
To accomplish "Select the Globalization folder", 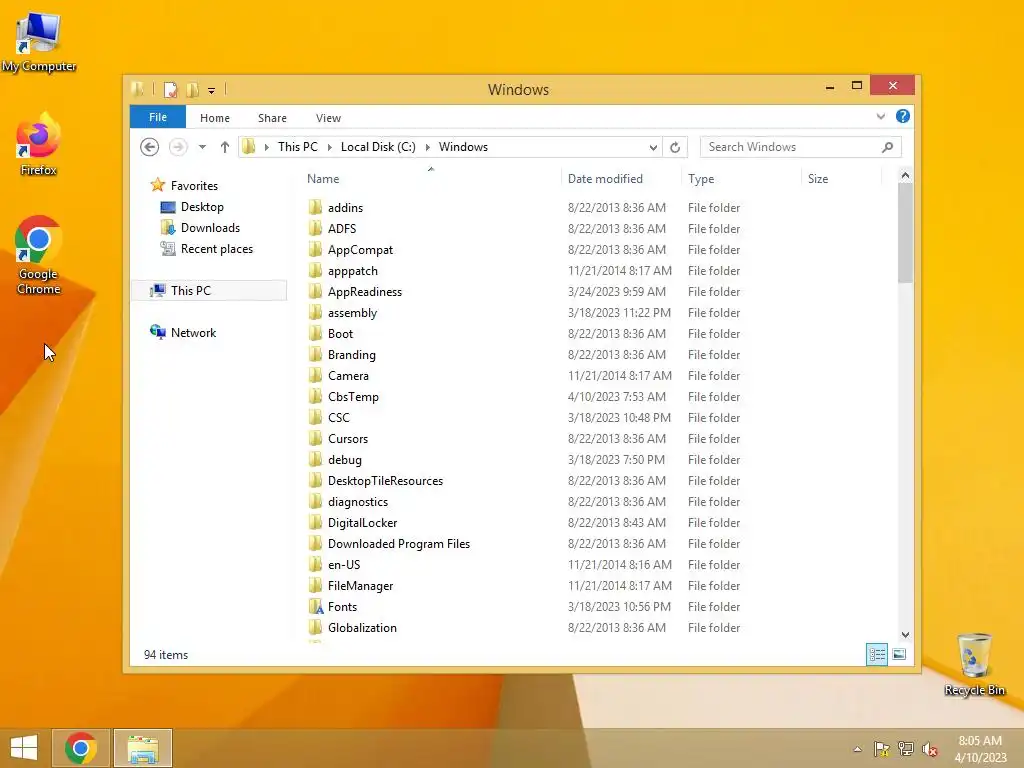I will tap(353, 628).
